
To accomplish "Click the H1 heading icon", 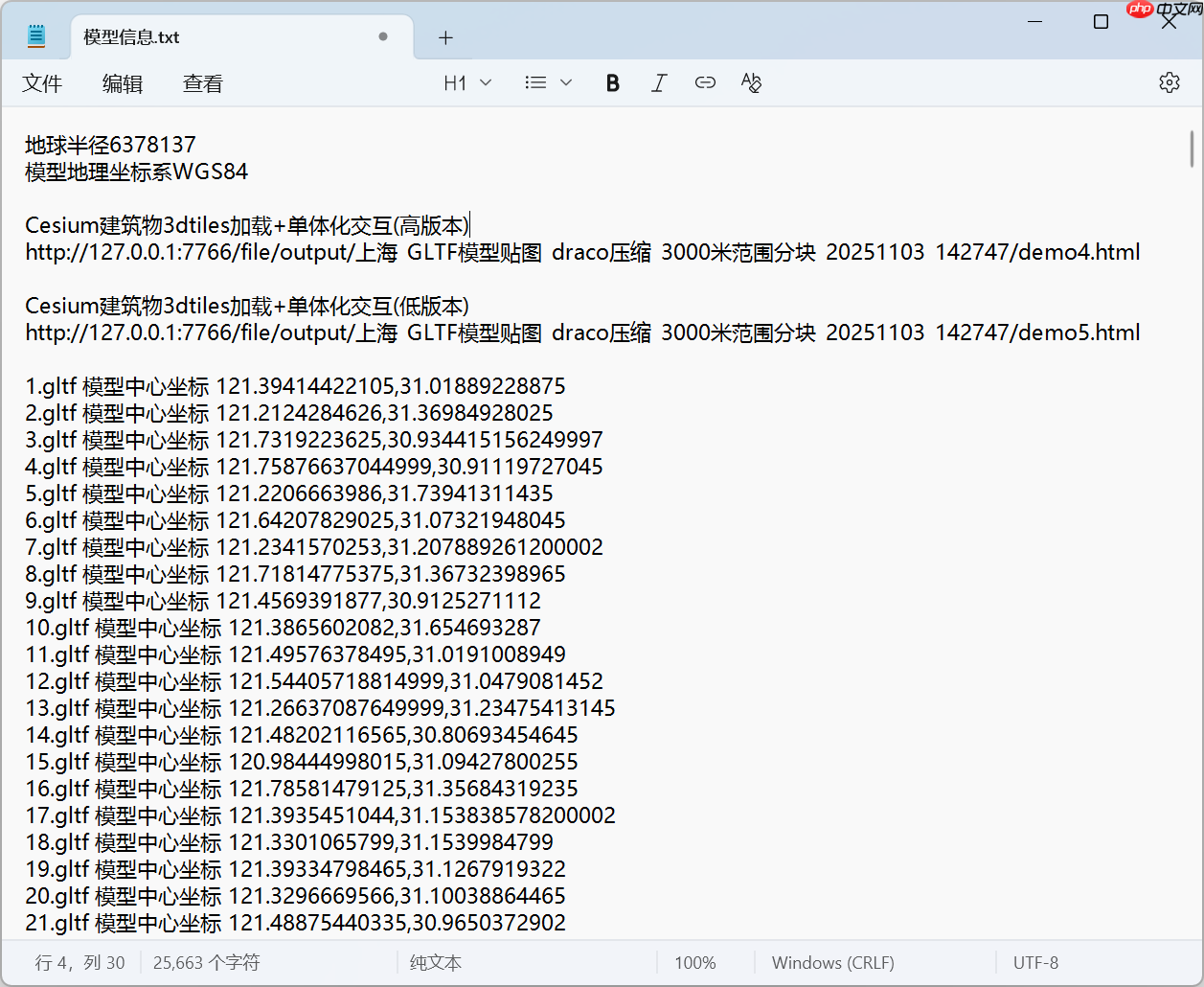I will point(454,82).
